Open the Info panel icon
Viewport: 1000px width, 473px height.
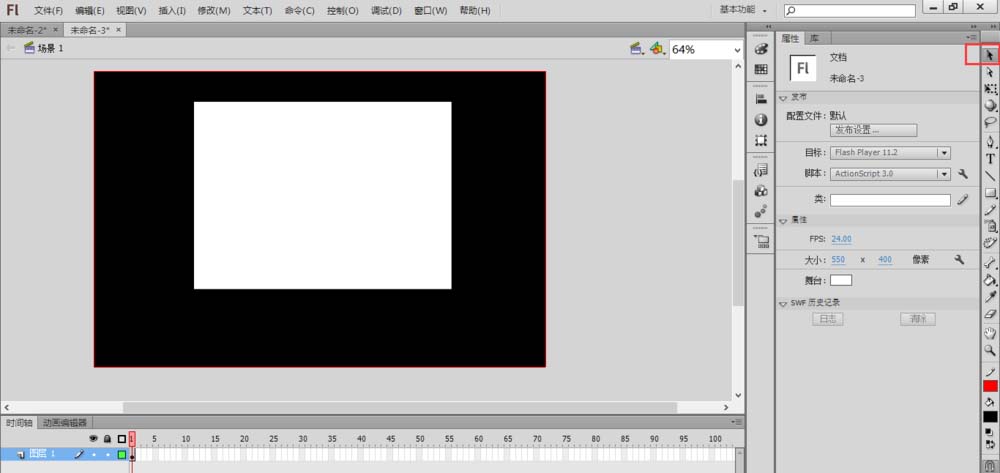point(761,119)
